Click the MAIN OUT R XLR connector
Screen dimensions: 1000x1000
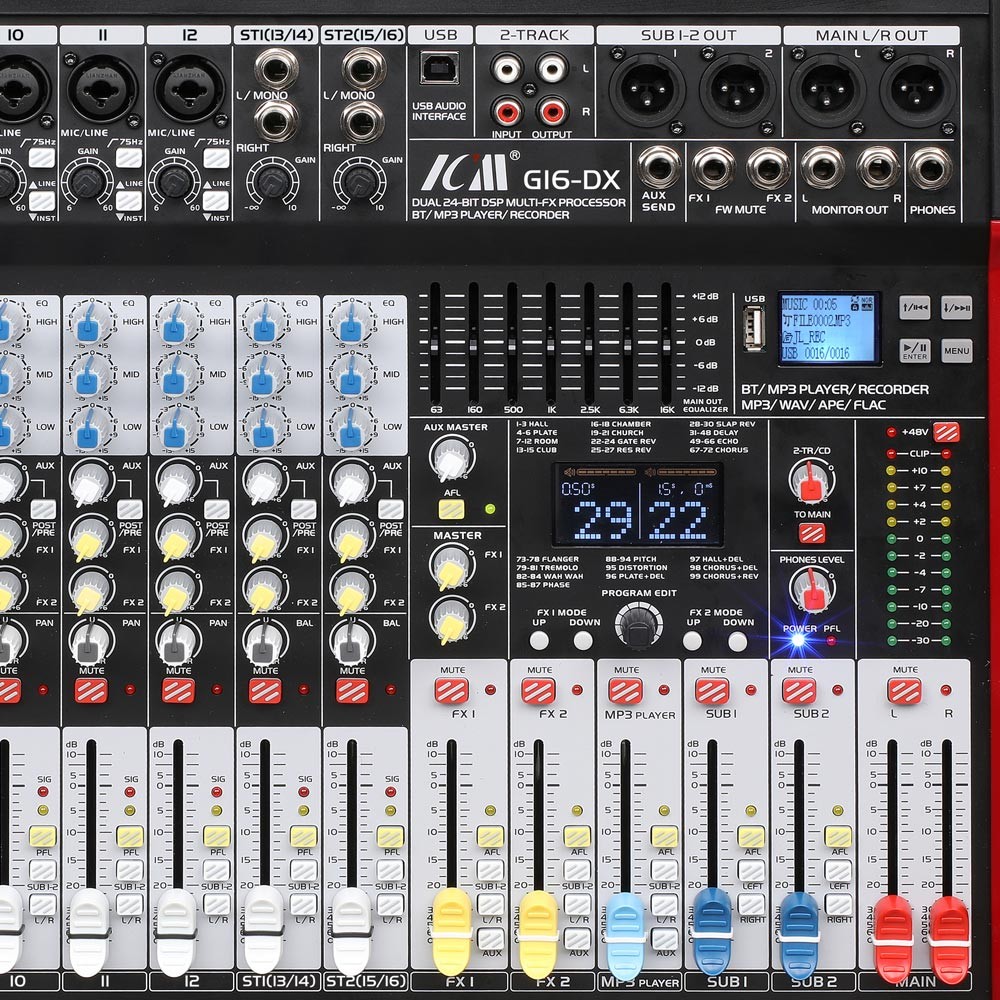(x=918, y=89)
